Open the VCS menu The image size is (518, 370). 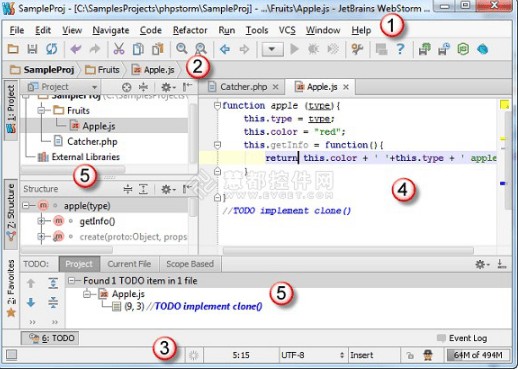tap(287, 30)
